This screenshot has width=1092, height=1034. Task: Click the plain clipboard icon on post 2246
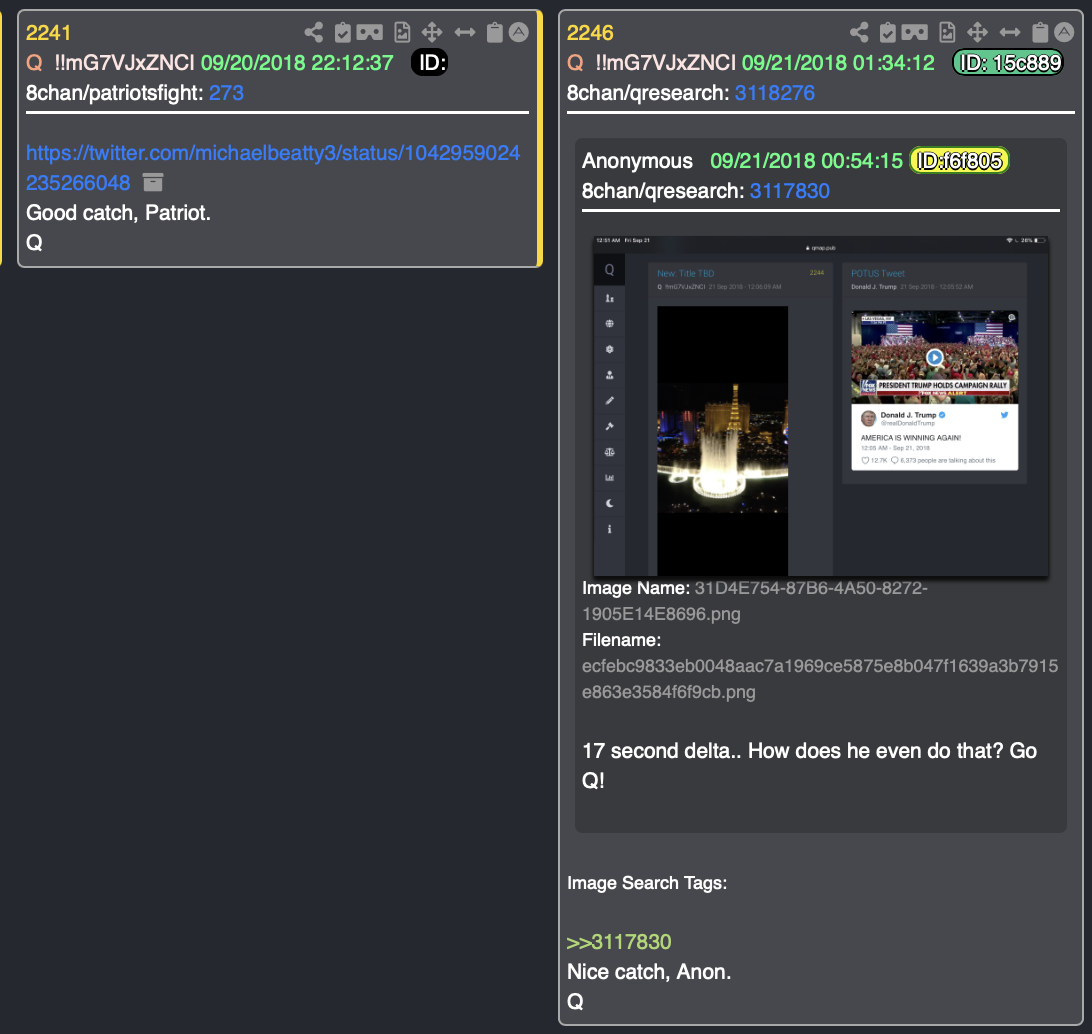click(x=1040, y=32)
